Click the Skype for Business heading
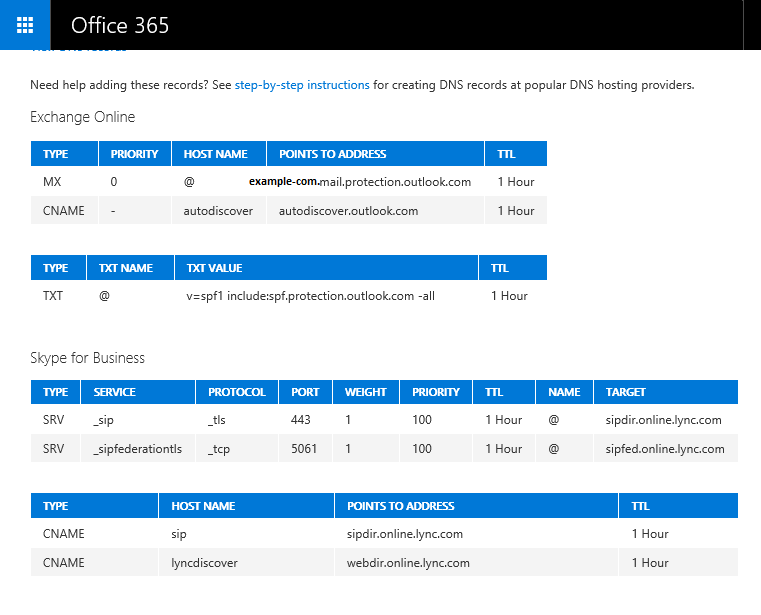The height and width of the screenshot is (615, 761). coord(87,358)
